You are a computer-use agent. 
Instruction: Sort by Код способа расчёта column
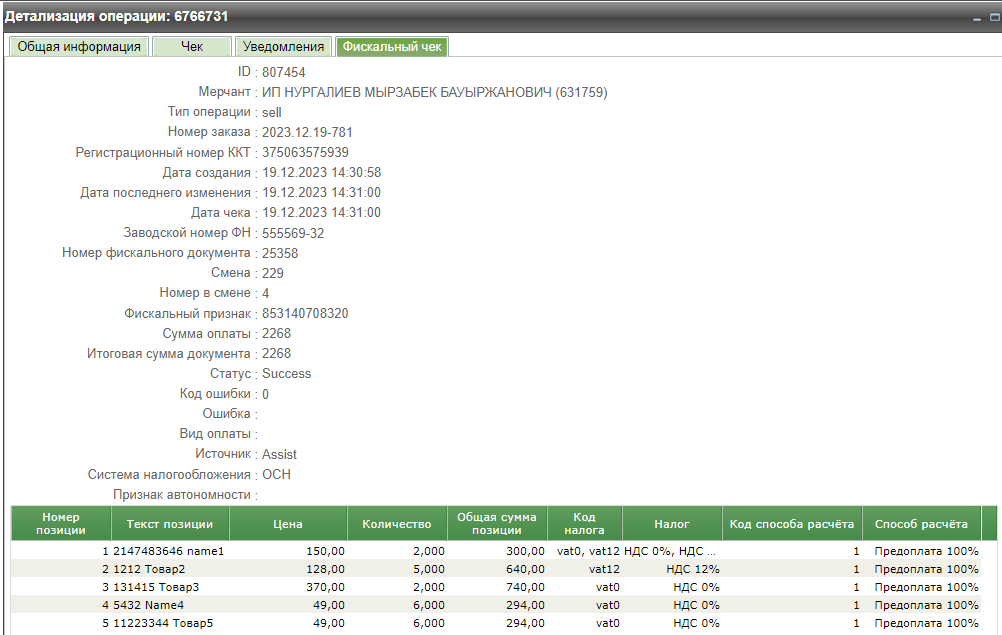click(792, 524)
